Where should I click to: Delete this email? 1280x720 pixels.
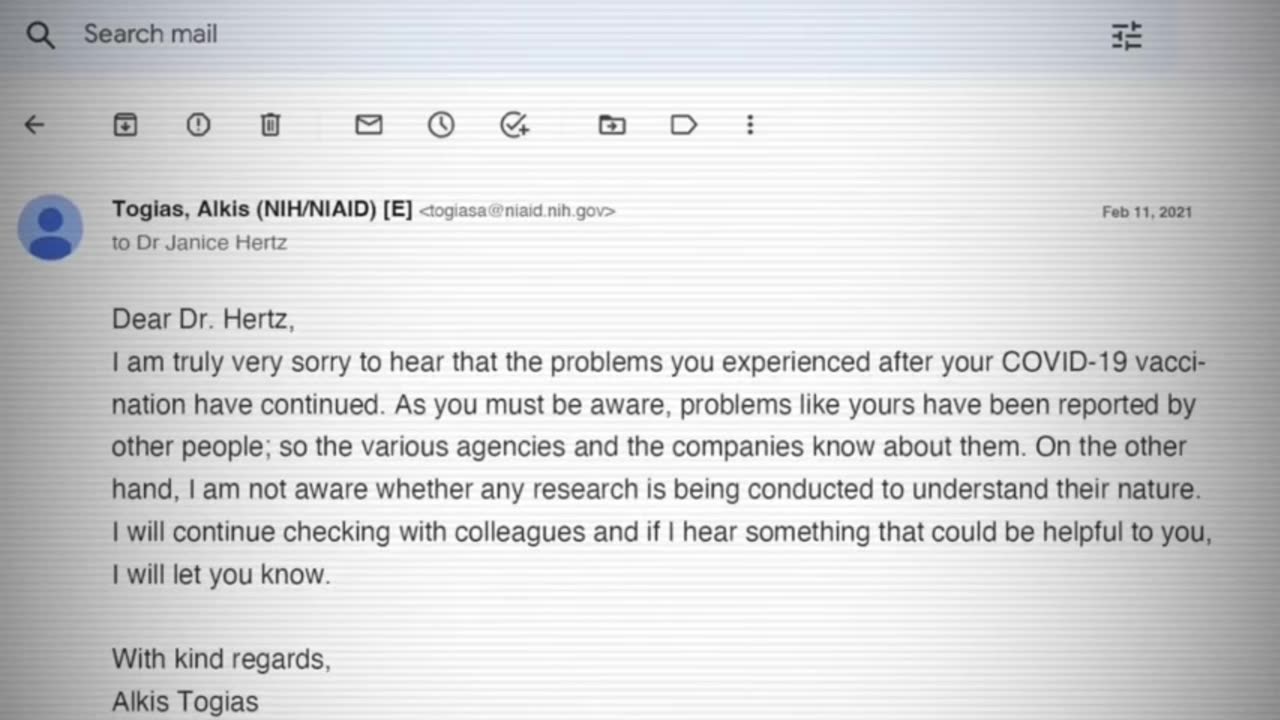270,125
